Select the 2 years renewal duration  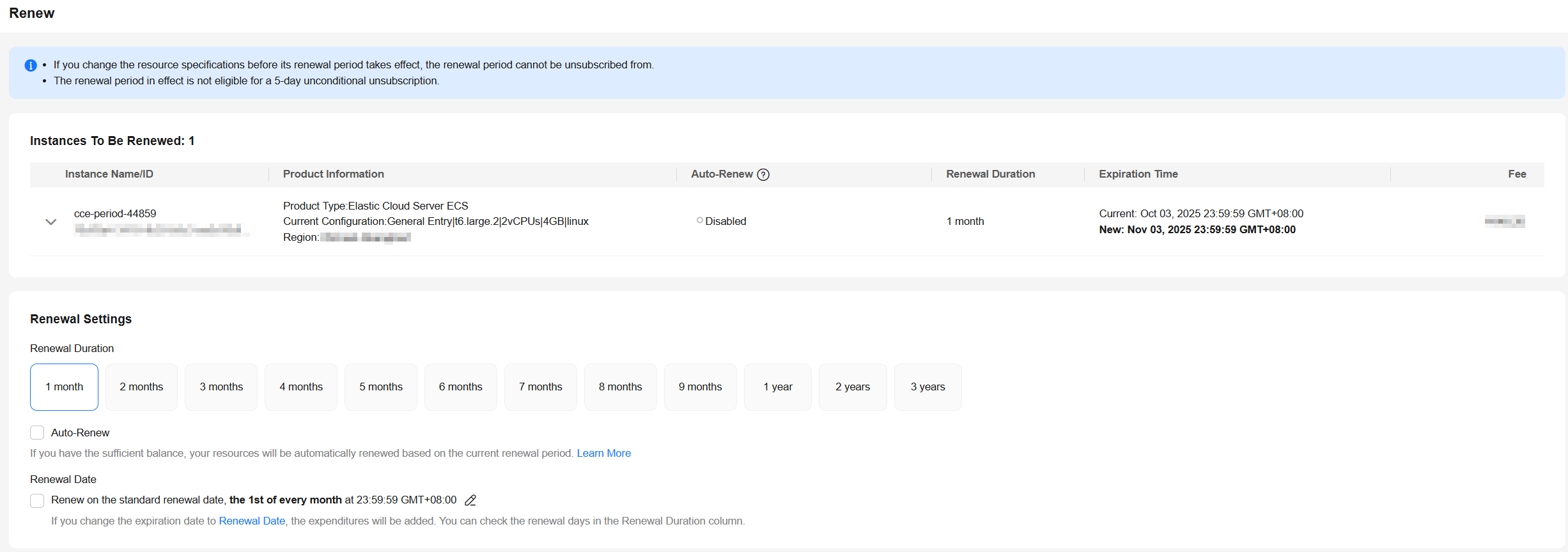coord(853,387)
